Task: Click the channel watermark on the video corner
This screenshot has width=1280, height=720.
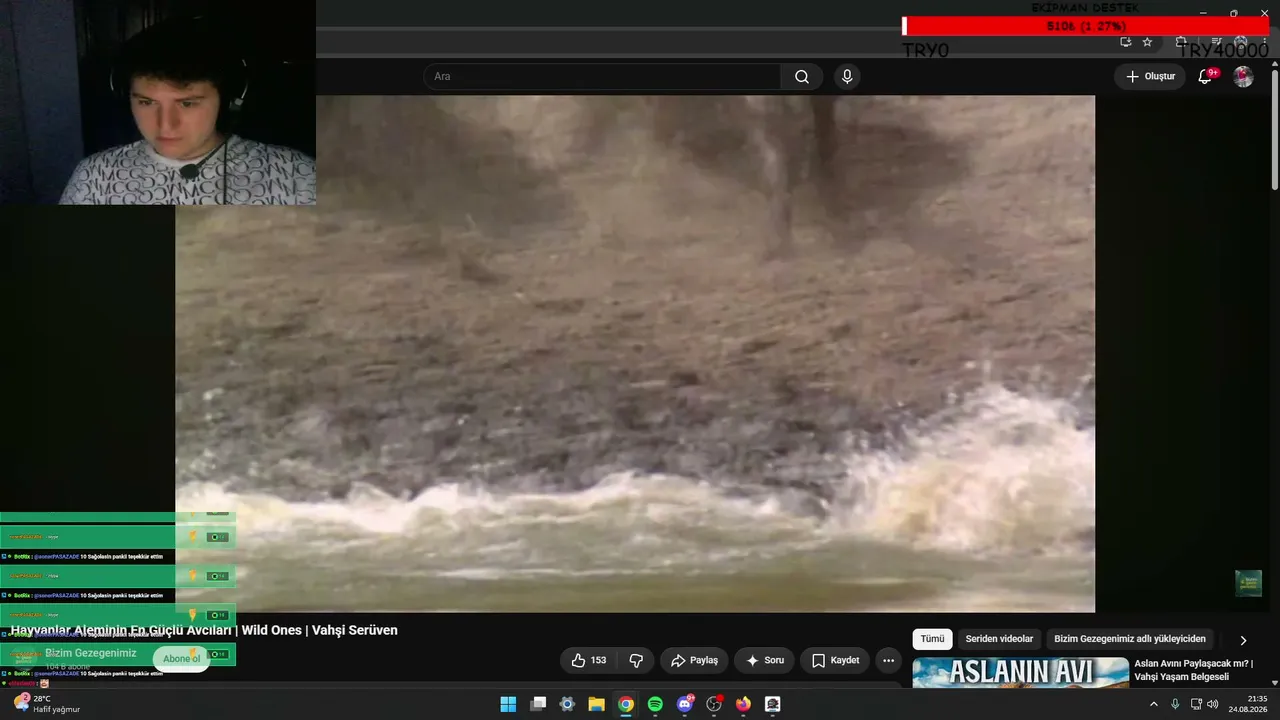Action: click(1248, 583)
